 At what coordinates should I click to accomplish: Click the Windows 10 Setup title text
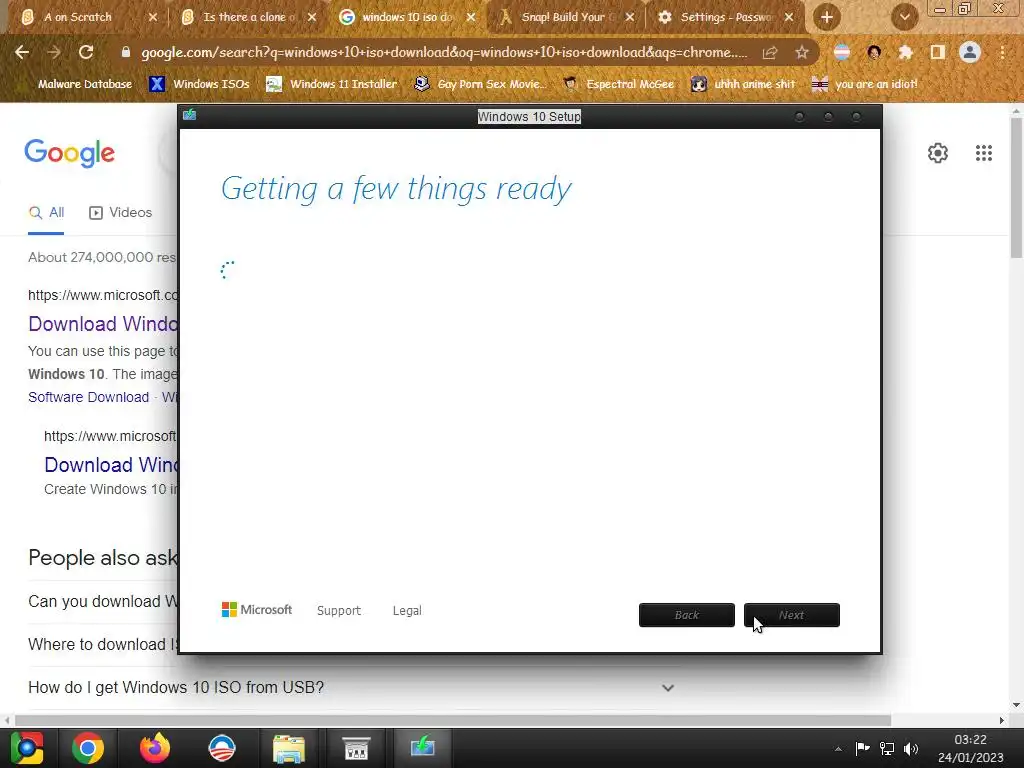[x=529, y=117]
